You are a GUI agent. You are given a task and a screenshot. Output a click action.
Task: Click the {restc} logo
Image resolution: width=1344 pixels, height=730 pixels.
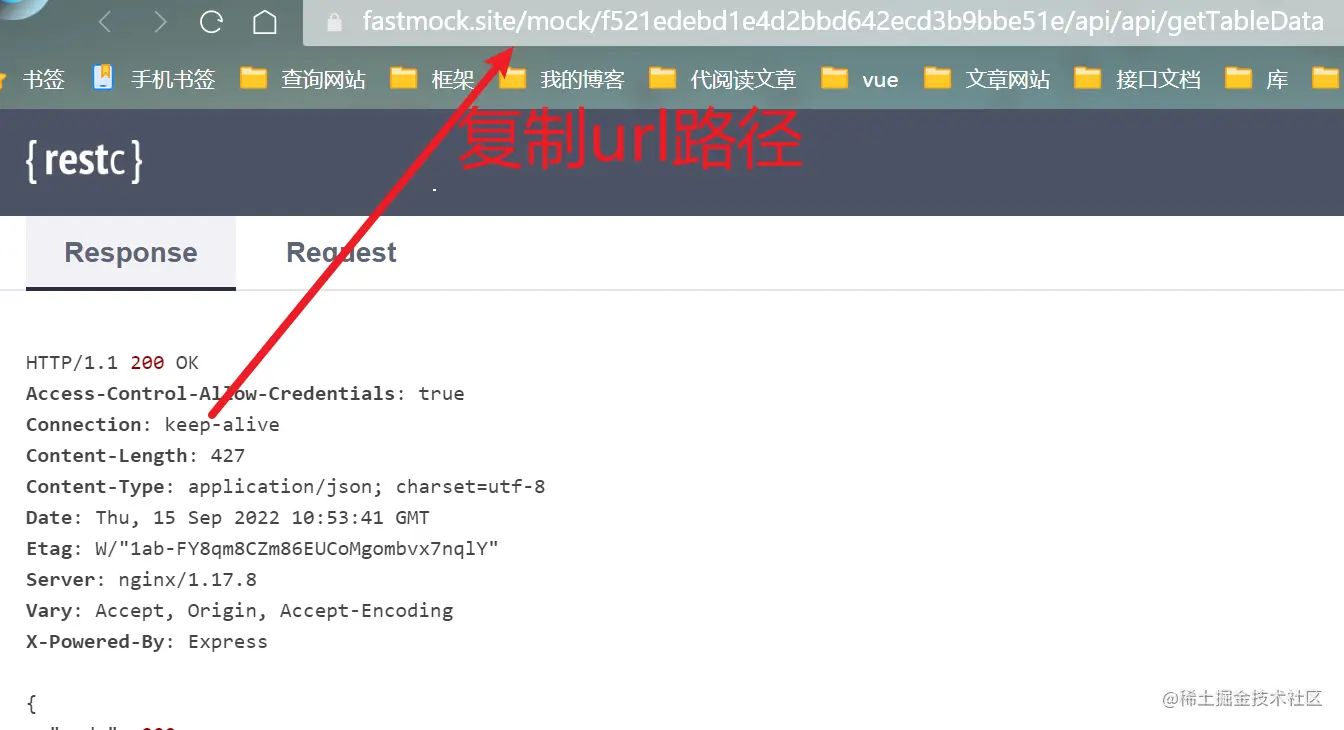[84, 160]
